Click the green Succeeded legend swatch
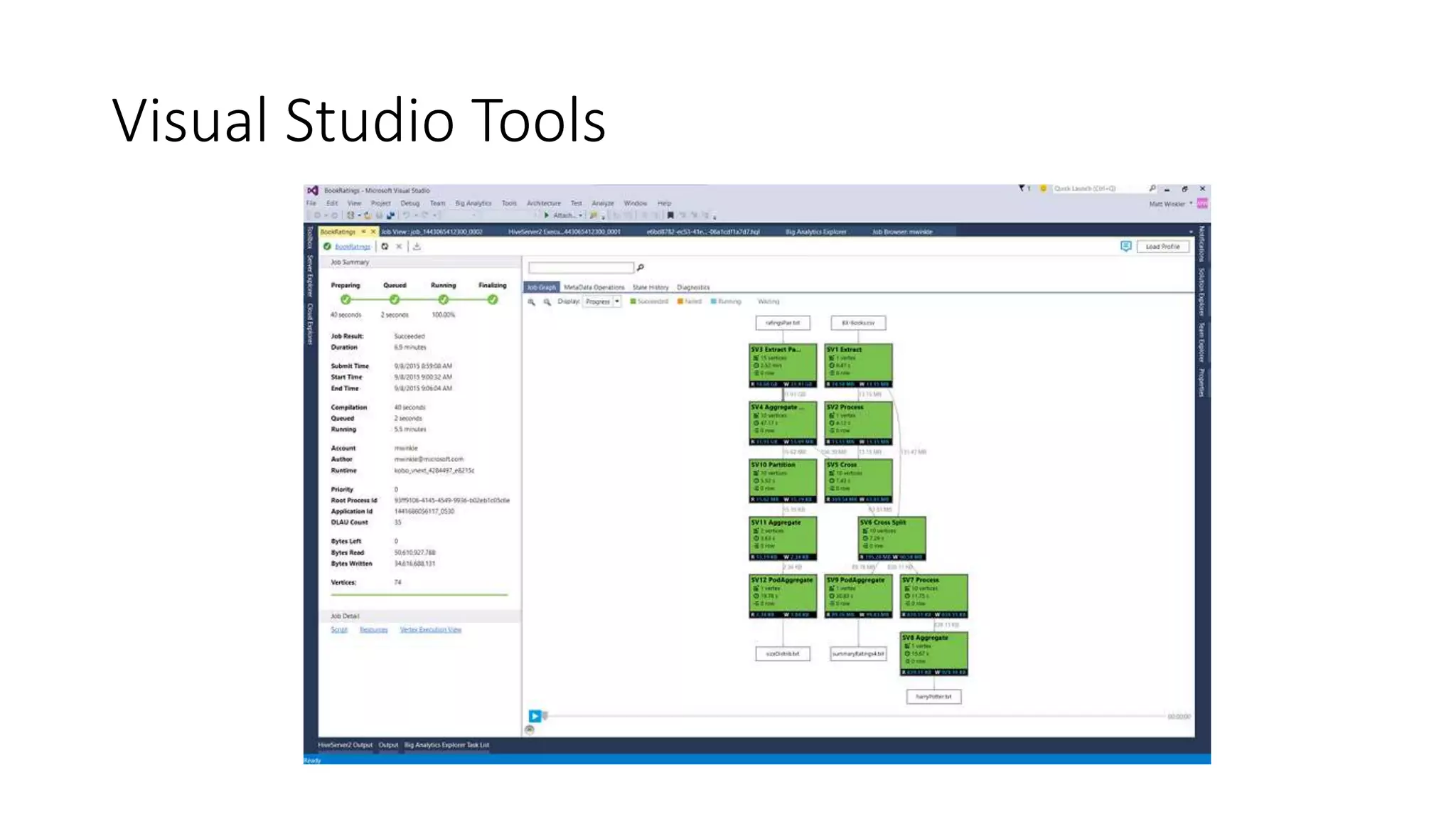The width and height of the screenshot is (1456, 819). point(633,301)
